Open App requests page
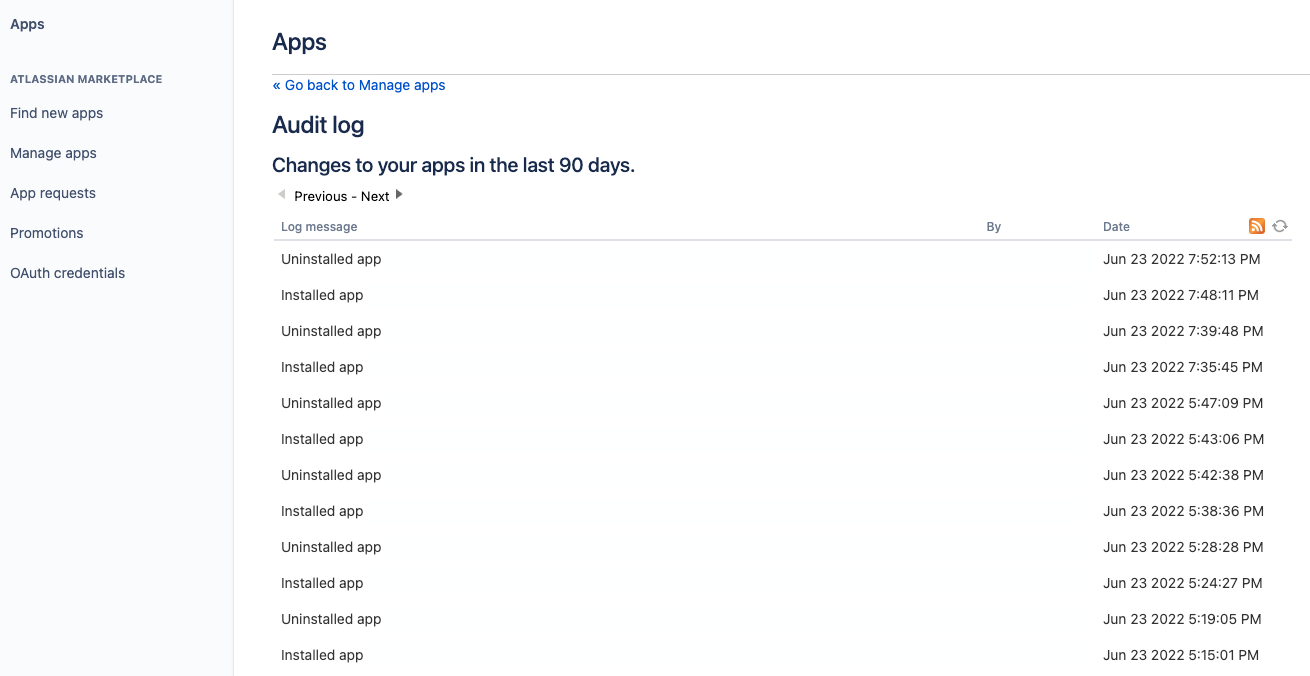 click(x=53, y=193)
